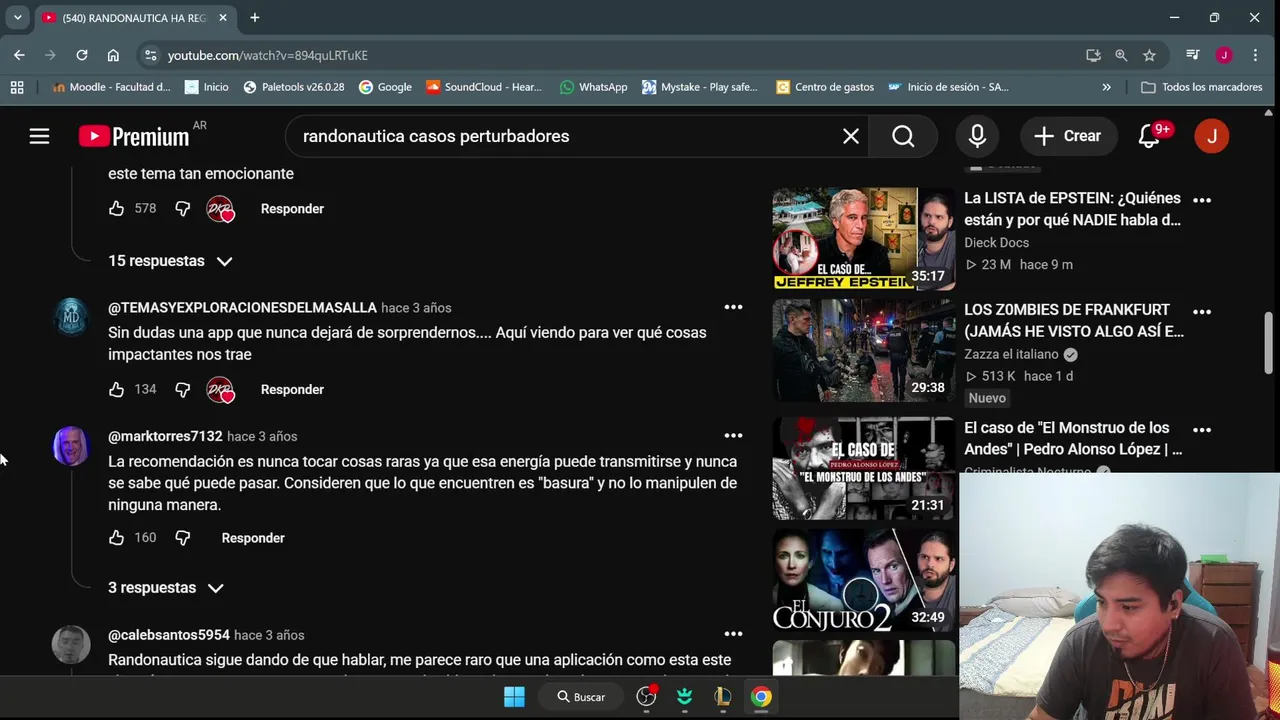Viewport: 1280px width, 720px height.
Task: Click the address bar URL
Action: coord(267,56)
